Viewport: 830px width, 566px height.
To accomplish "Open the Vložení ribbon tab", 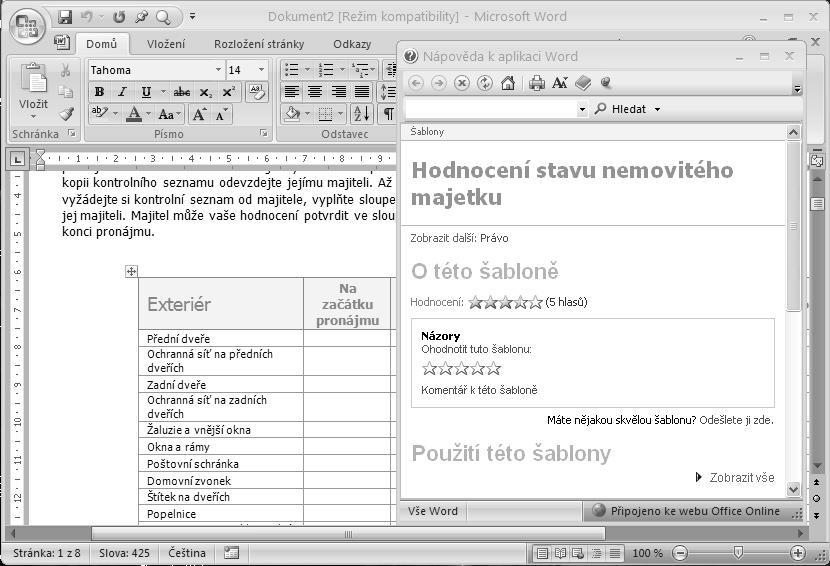I will click(x=166, y=44).
